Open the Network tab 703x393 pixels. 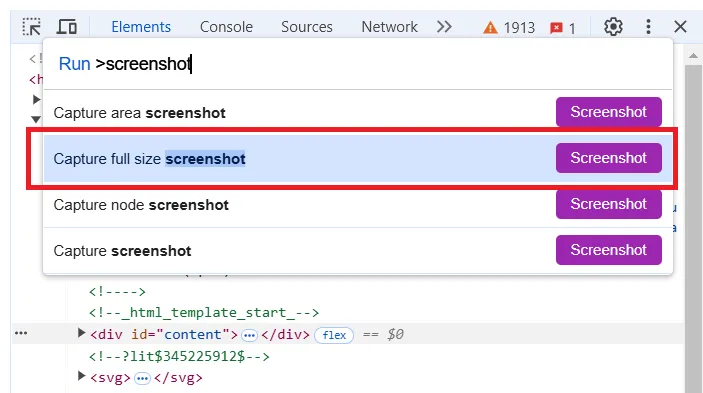pyautogui.click(x=389, y=27)
